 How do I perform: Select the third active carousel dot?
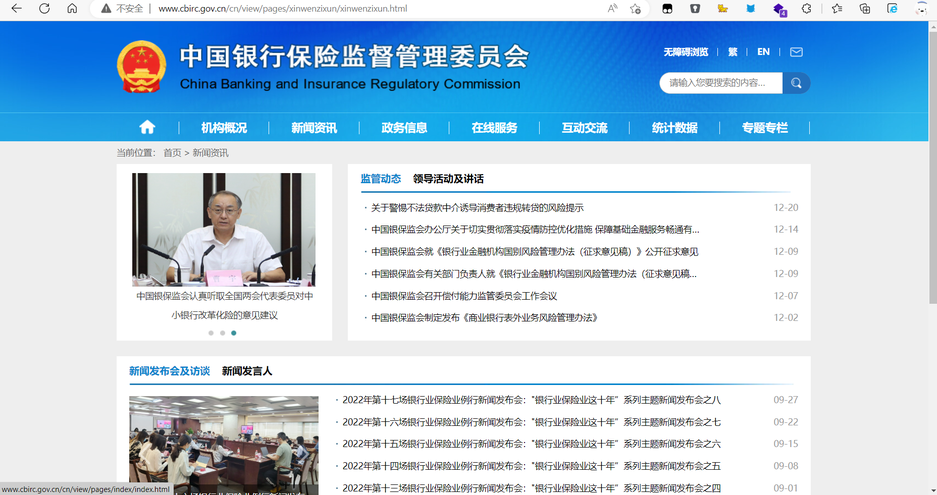point(234,333)
